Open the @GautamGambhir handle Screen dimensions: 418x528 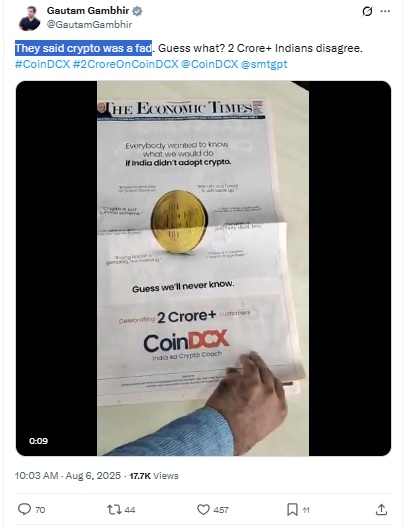point(89,24)
